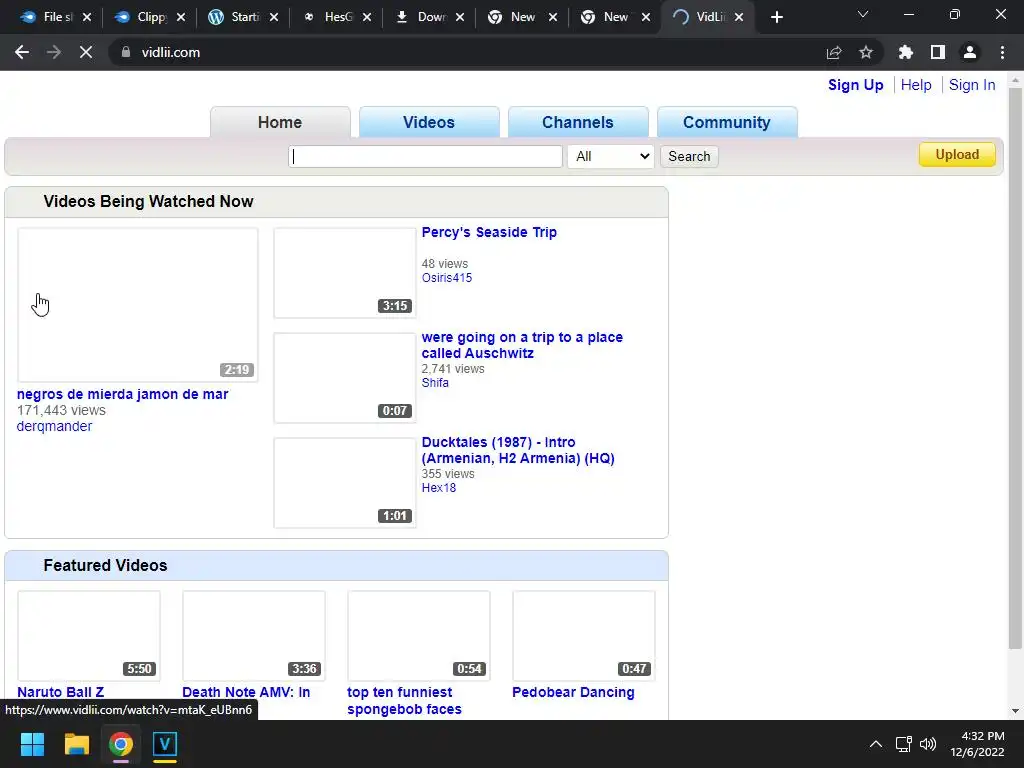Open the Videos navigation tab
The height and width of the screenshot is (768, 1024).
click(429, 122)
